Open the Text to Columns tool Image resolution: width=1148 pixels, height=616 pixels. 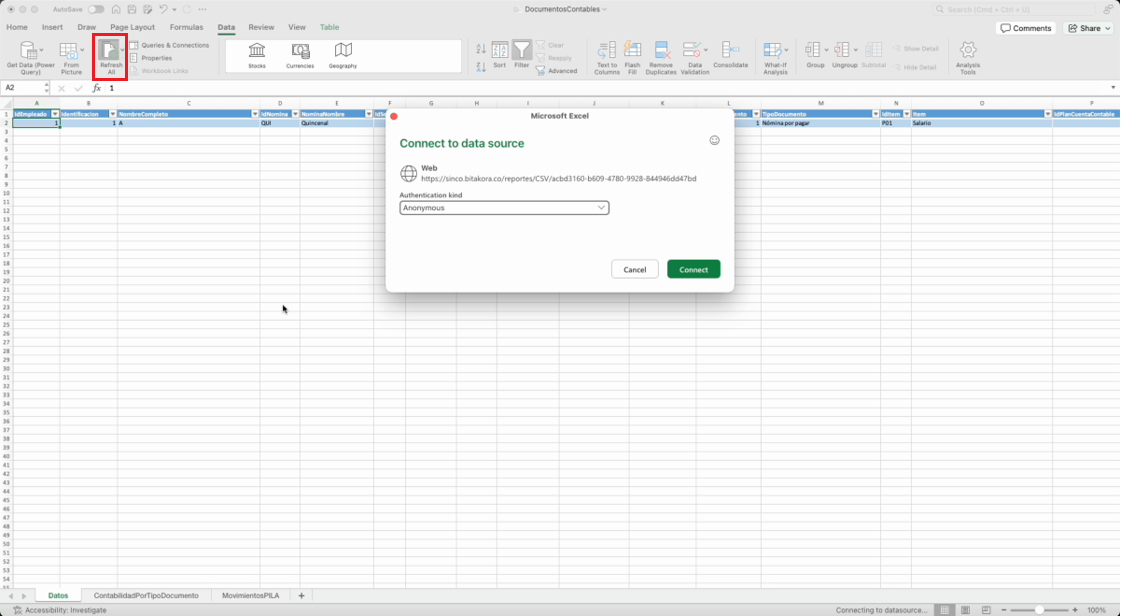point(607,50)
